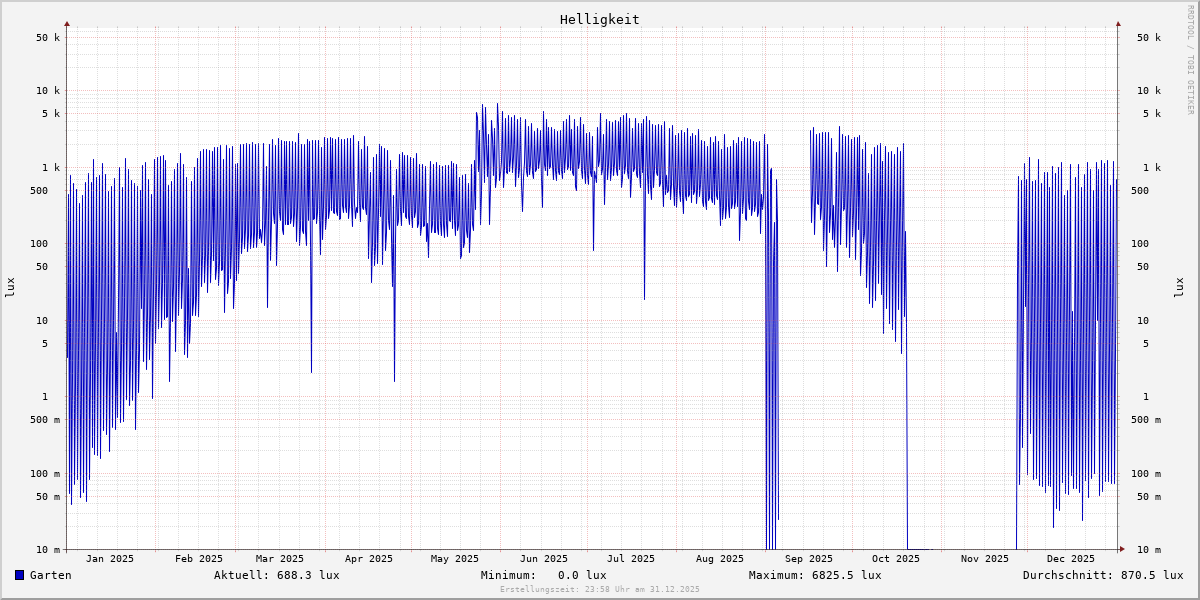
Task: Click the Dec 2025 axis label
Action: pyautogui.click(x=1071, y=559)
